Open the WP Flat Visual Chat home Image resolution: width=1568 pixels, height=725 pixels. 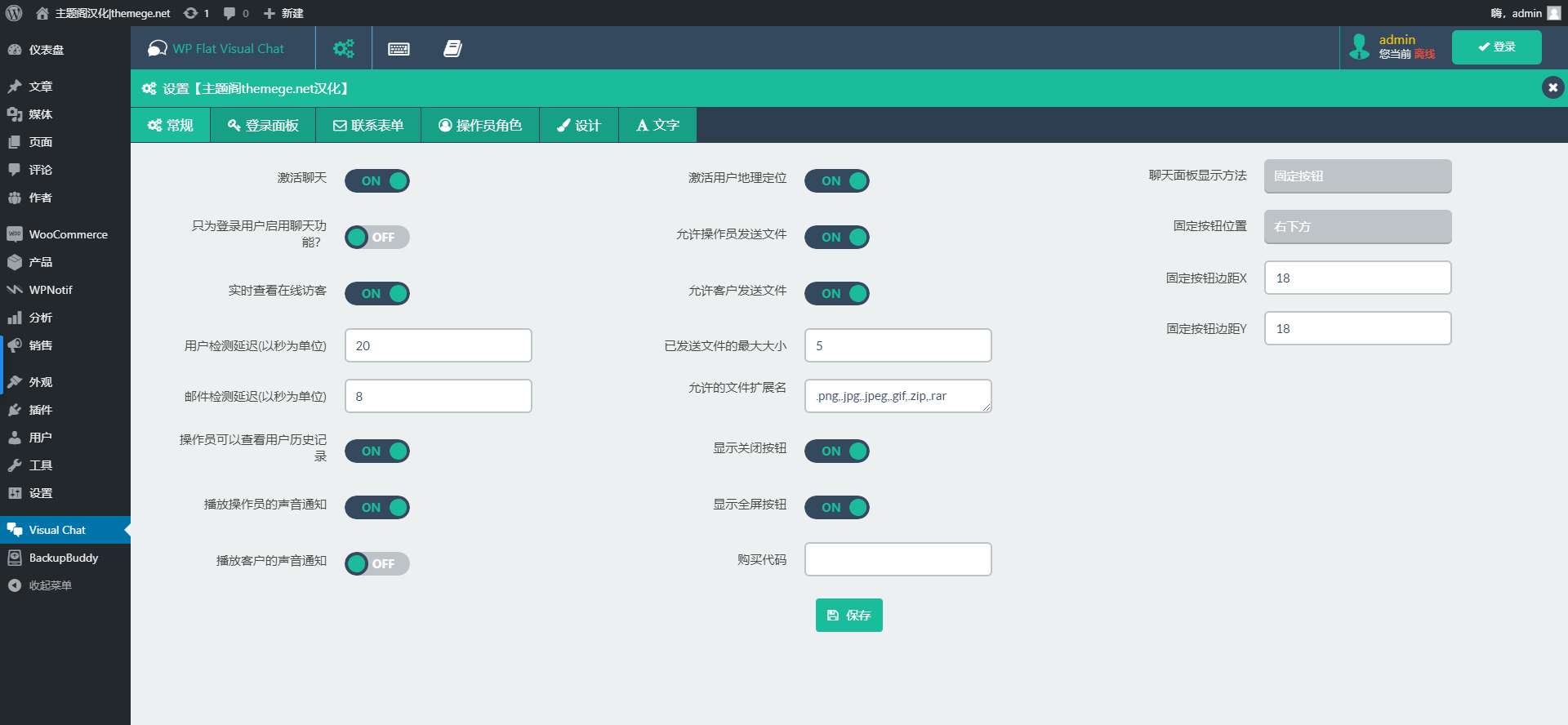(216, 48)
